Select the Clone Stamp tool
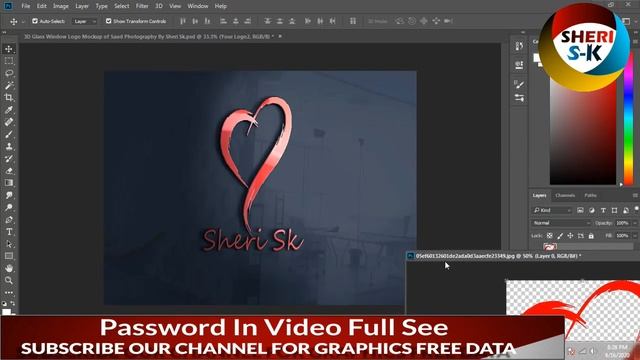The image size is (640, 360). click(9, 147)
